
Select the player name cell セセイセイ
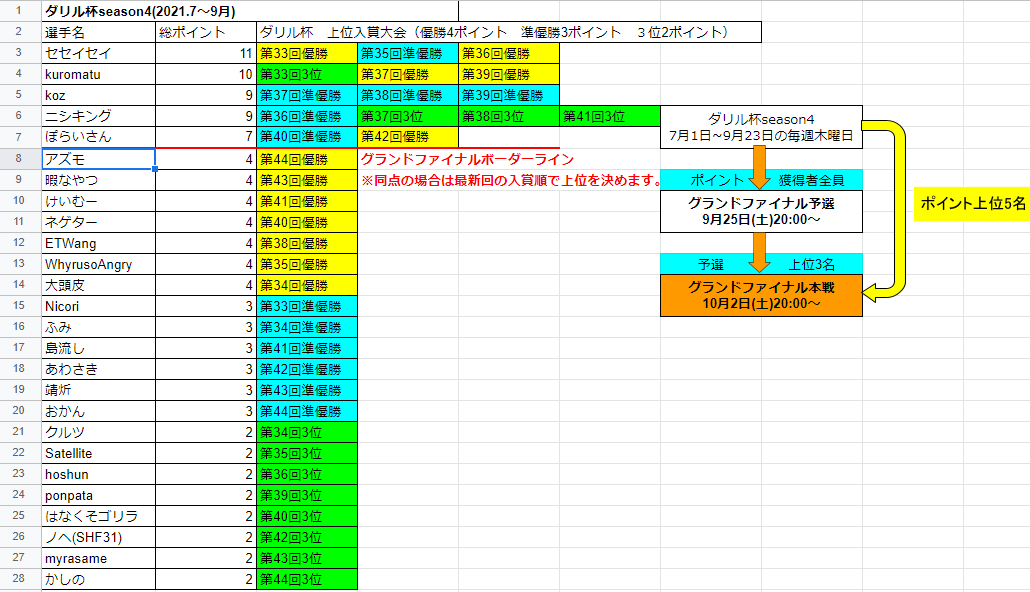(x=99, y=53)
